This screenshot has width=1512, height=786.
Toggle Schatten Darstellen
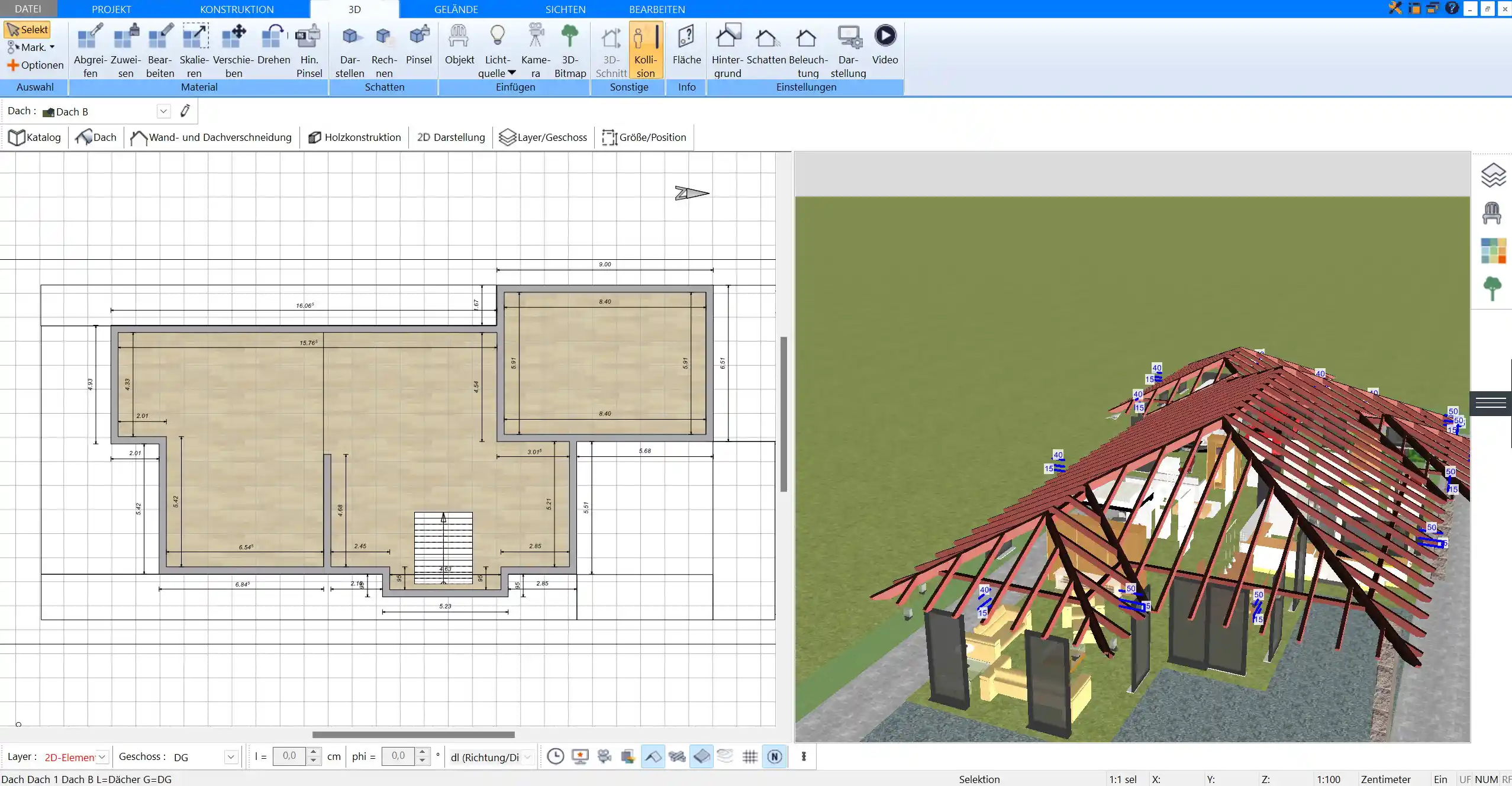point(350,50)
